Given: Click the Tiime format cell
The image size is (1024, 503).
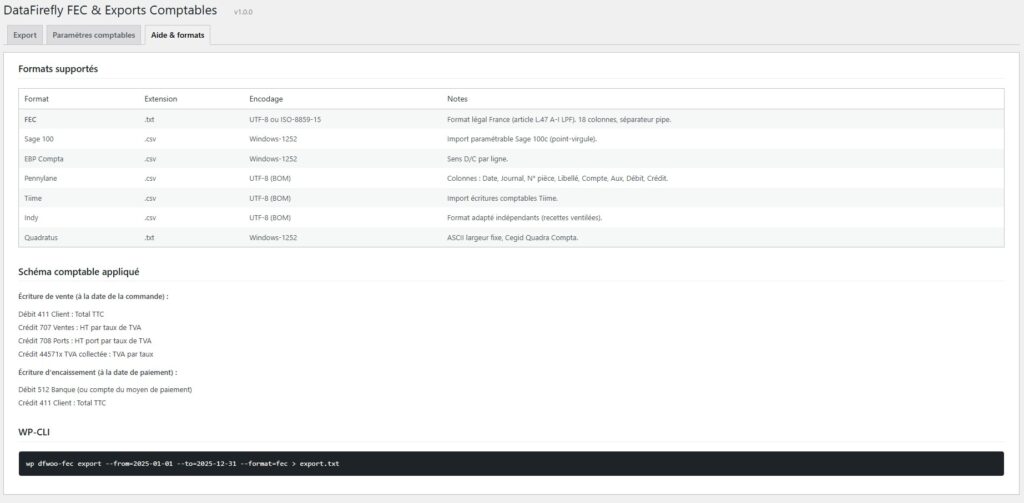Looking at the screenshot, I should 33,198.
